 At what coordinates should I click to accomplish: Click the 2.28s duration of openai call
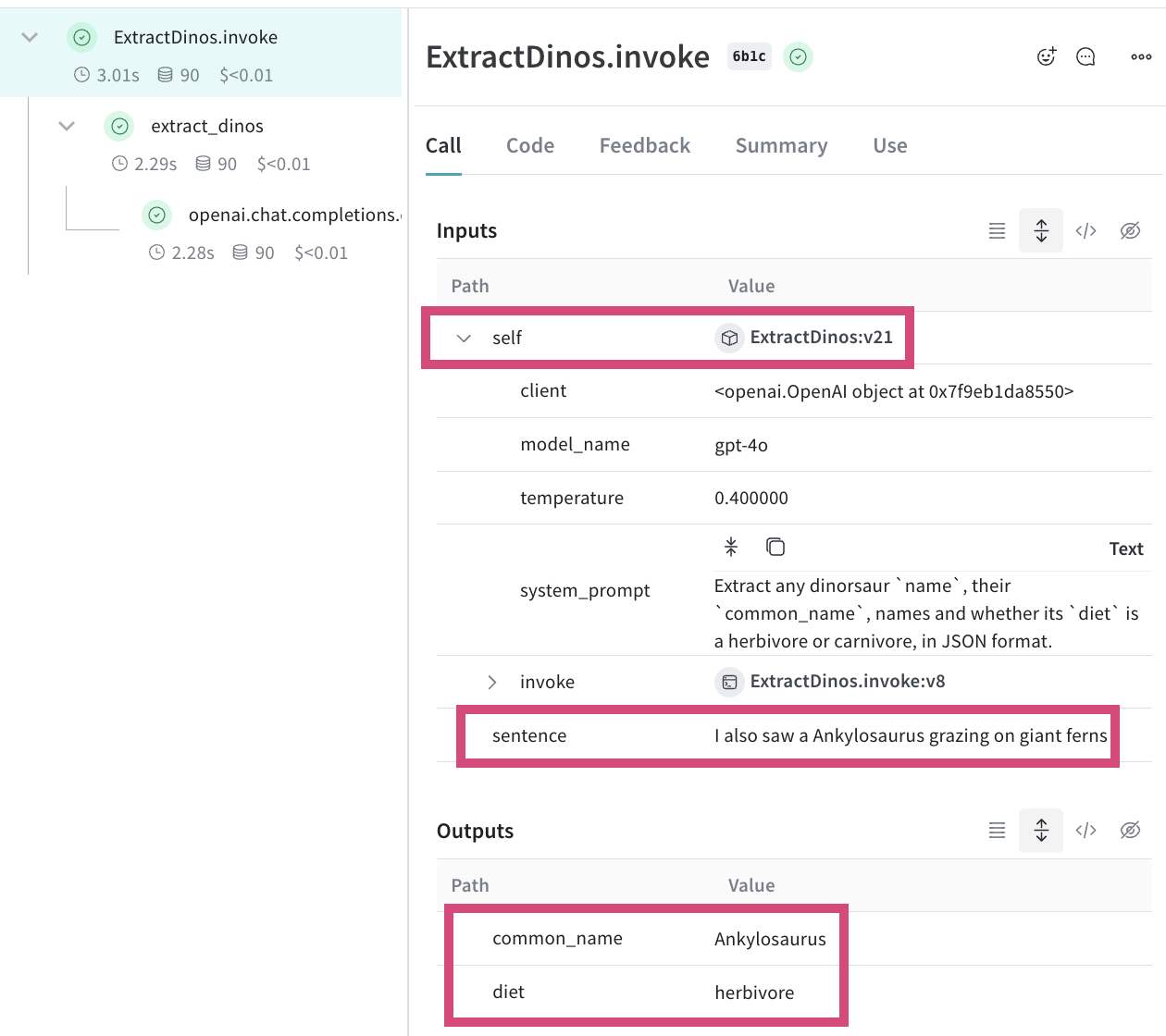(193, 253)
